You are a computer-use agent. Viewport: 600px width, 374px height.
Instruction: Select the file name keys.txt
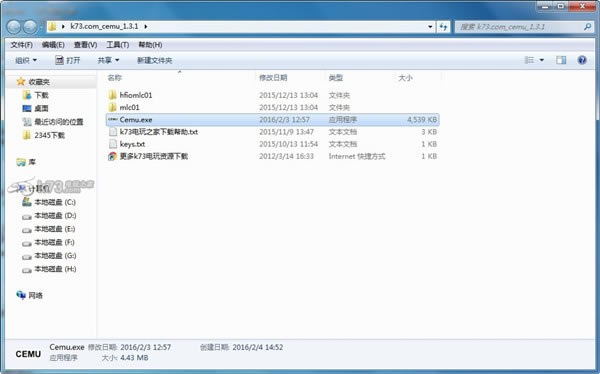coord(132,144)
